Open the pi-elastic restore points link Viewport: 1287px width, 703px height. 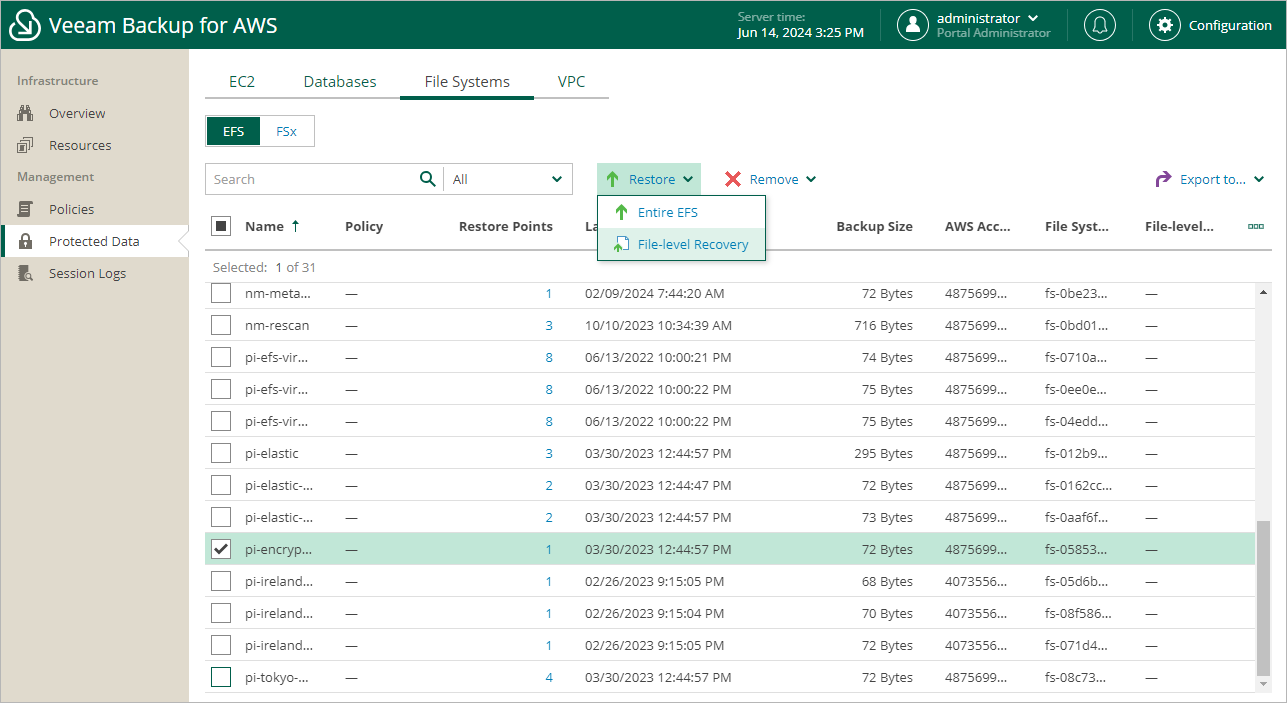(549, 453)
